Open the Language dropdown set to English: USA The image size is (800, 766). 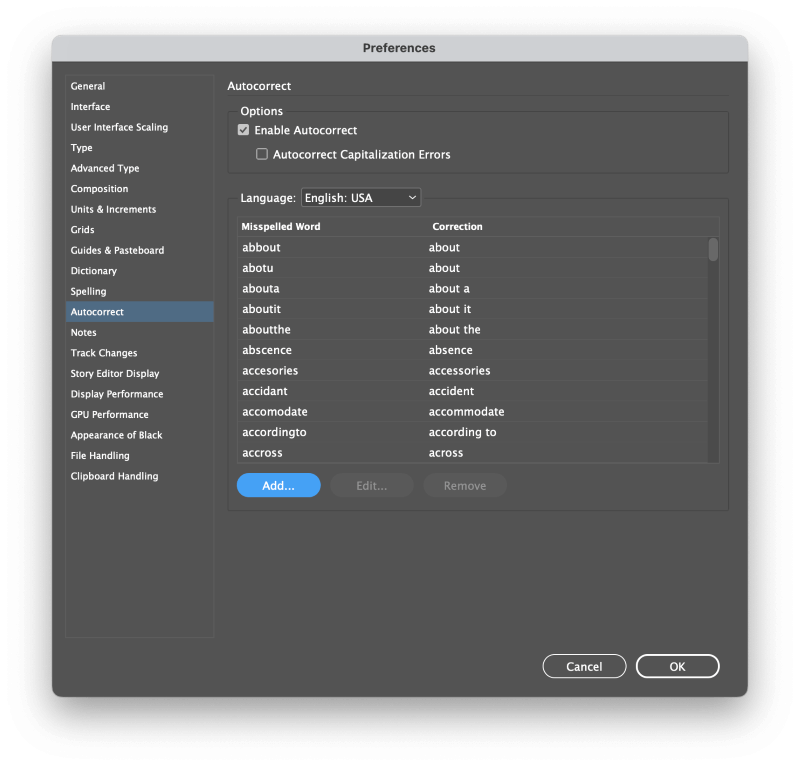click(x=361, y=197)
